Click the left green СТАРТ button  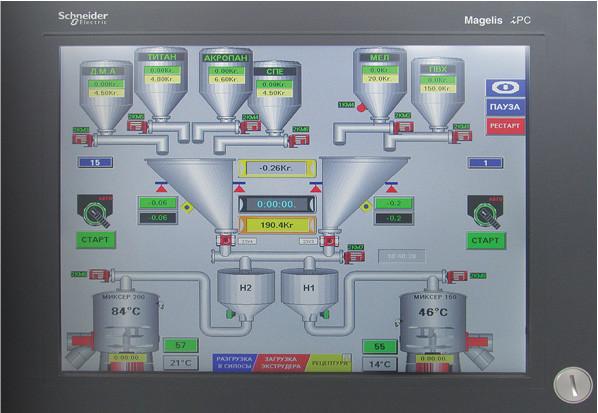point(95,240)
